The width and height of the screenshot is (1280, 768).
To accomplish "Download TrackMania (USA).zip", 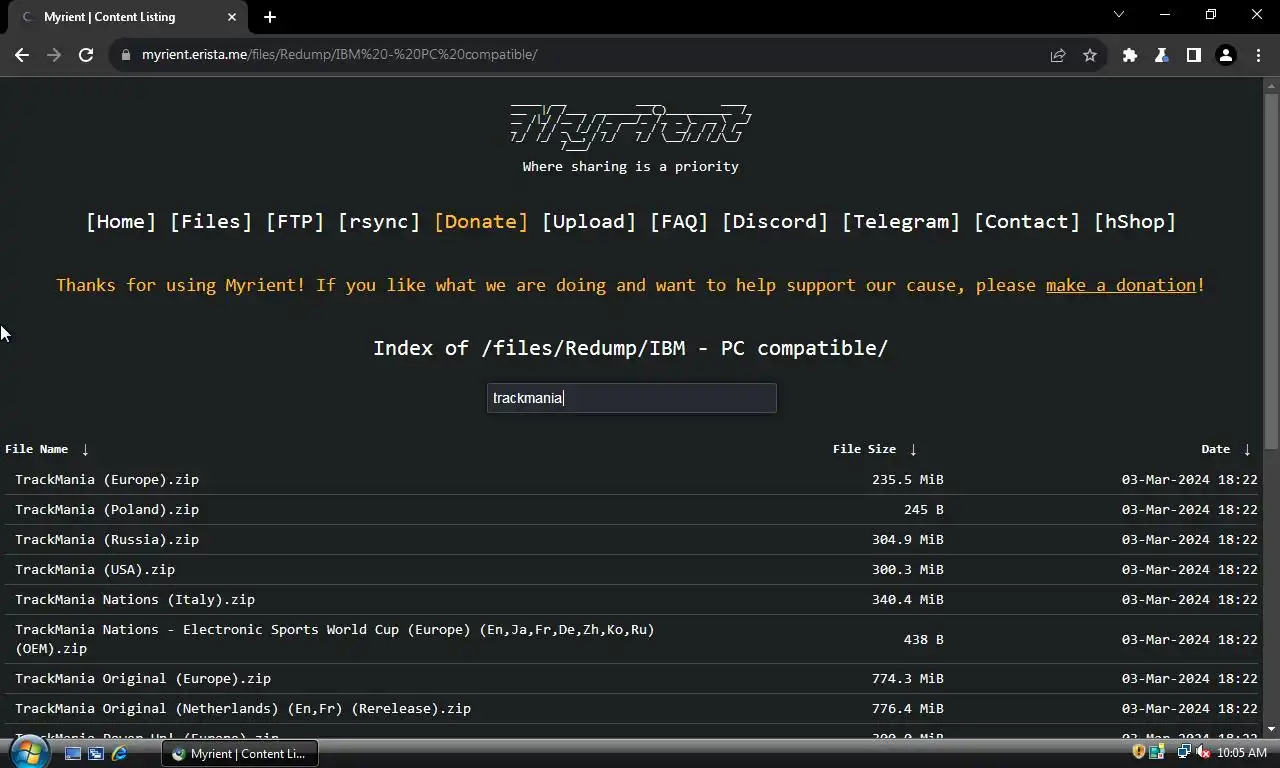I will pyautogui.click(x=95, y=570).
